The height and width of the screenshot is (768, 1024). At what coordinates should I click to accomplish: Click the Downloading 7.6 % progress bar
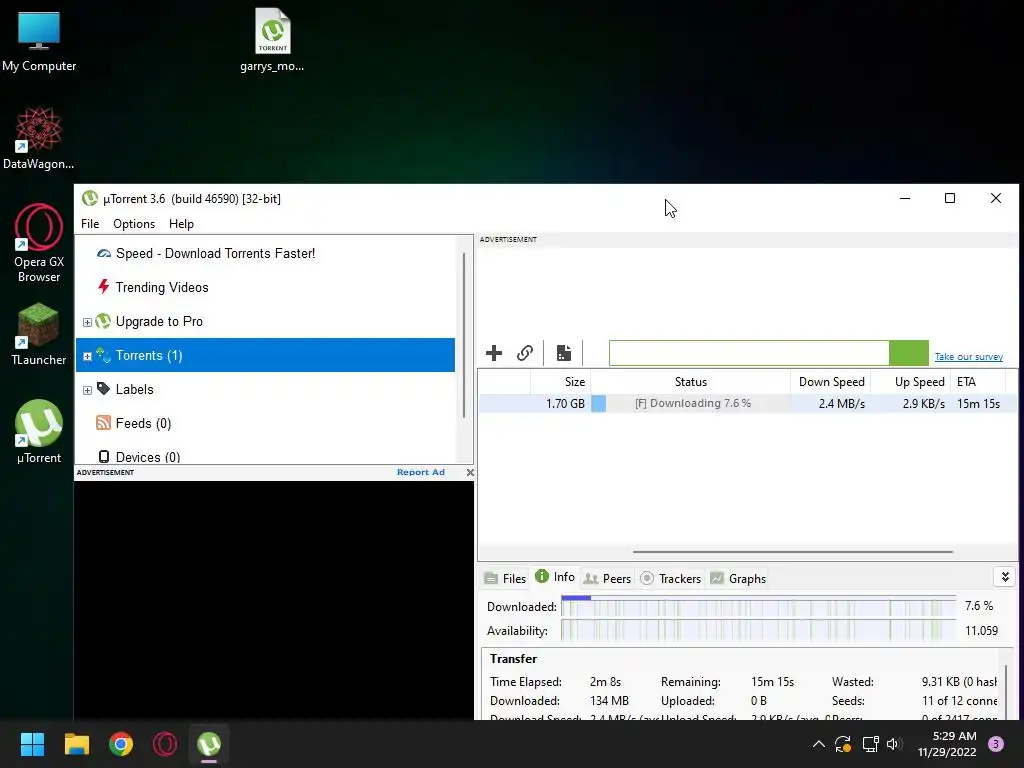click(690, 404)
